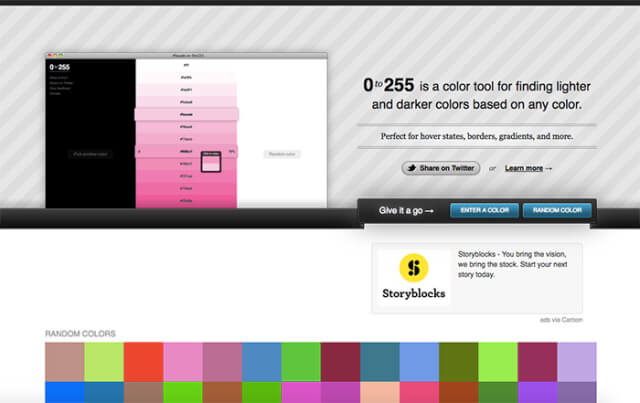Click the RANDOM COLOR button
The width and height of the screenshot is (640, 403).
point(557,210)
